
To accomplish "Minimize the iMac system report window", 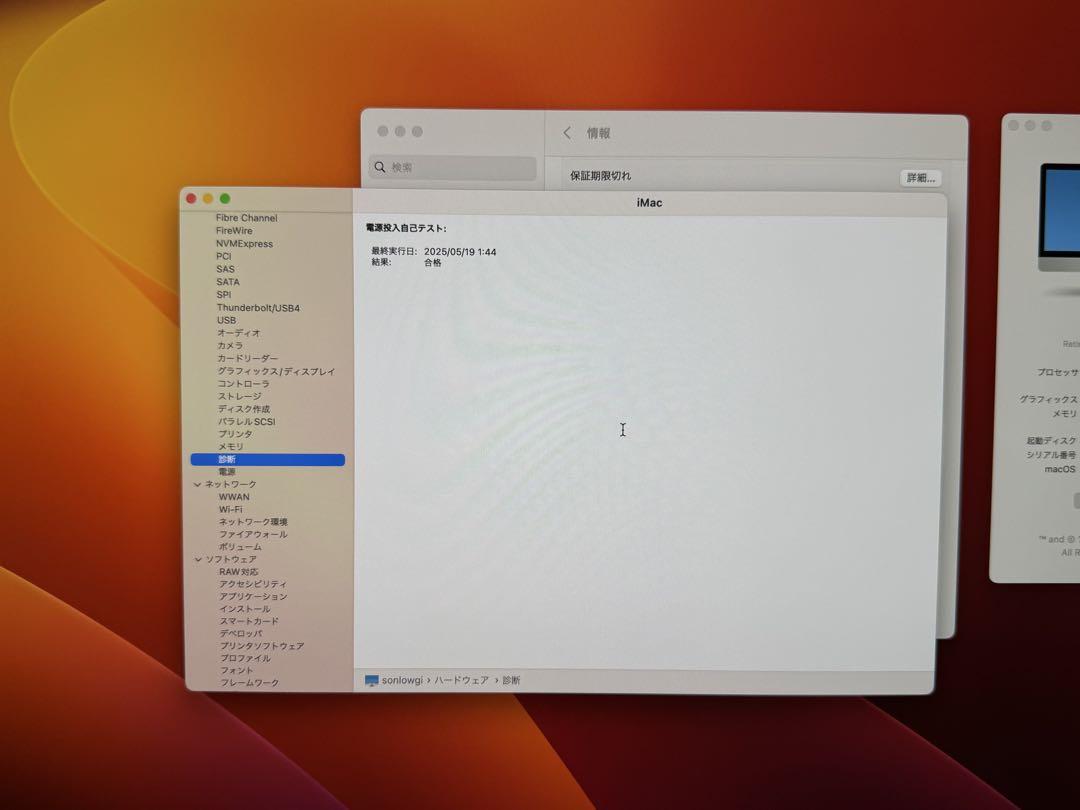I will click(208, 199).
